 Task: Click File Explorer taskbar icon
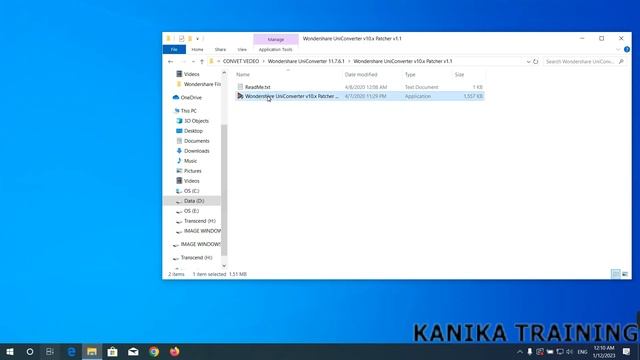pos(92,351)
